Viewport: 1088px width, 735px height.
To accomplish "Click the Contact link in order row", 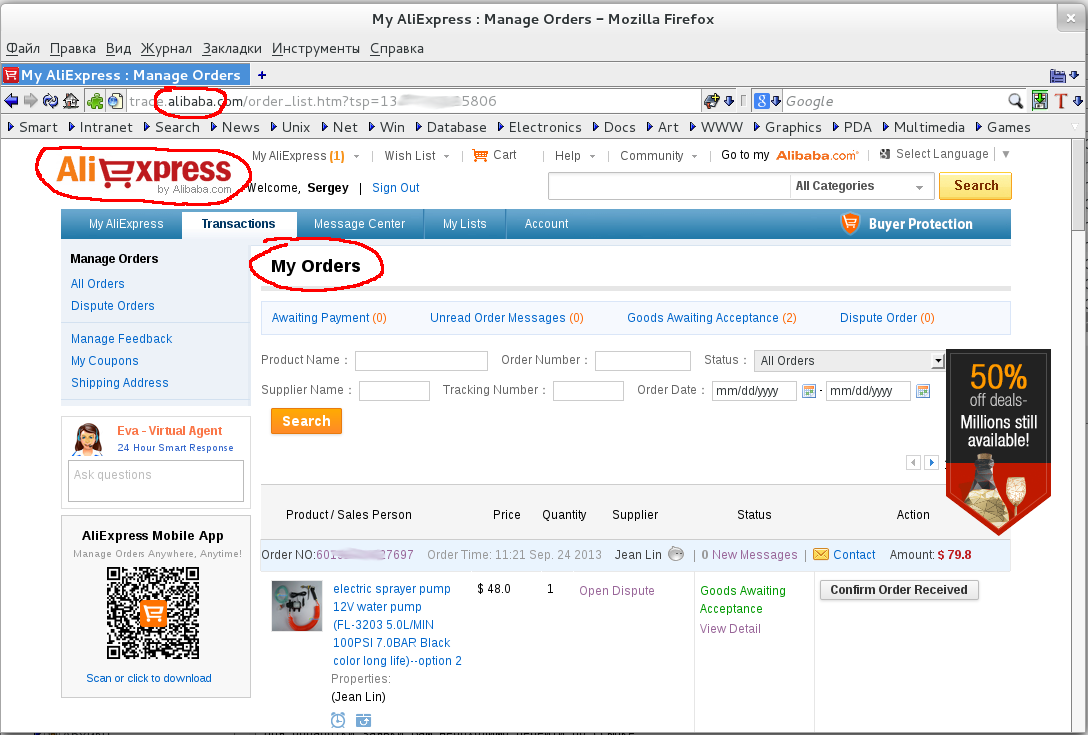I will 854,555.
